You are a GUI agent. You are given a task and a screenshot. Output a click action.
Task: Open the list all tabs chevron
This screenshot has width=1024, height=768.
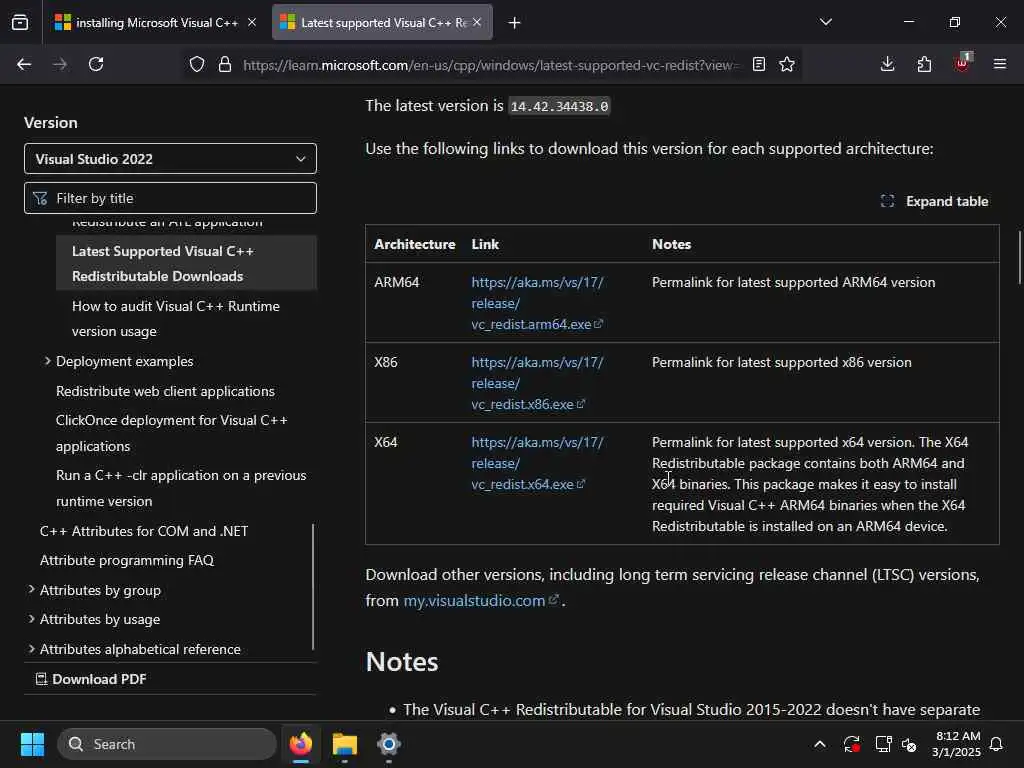826,22
